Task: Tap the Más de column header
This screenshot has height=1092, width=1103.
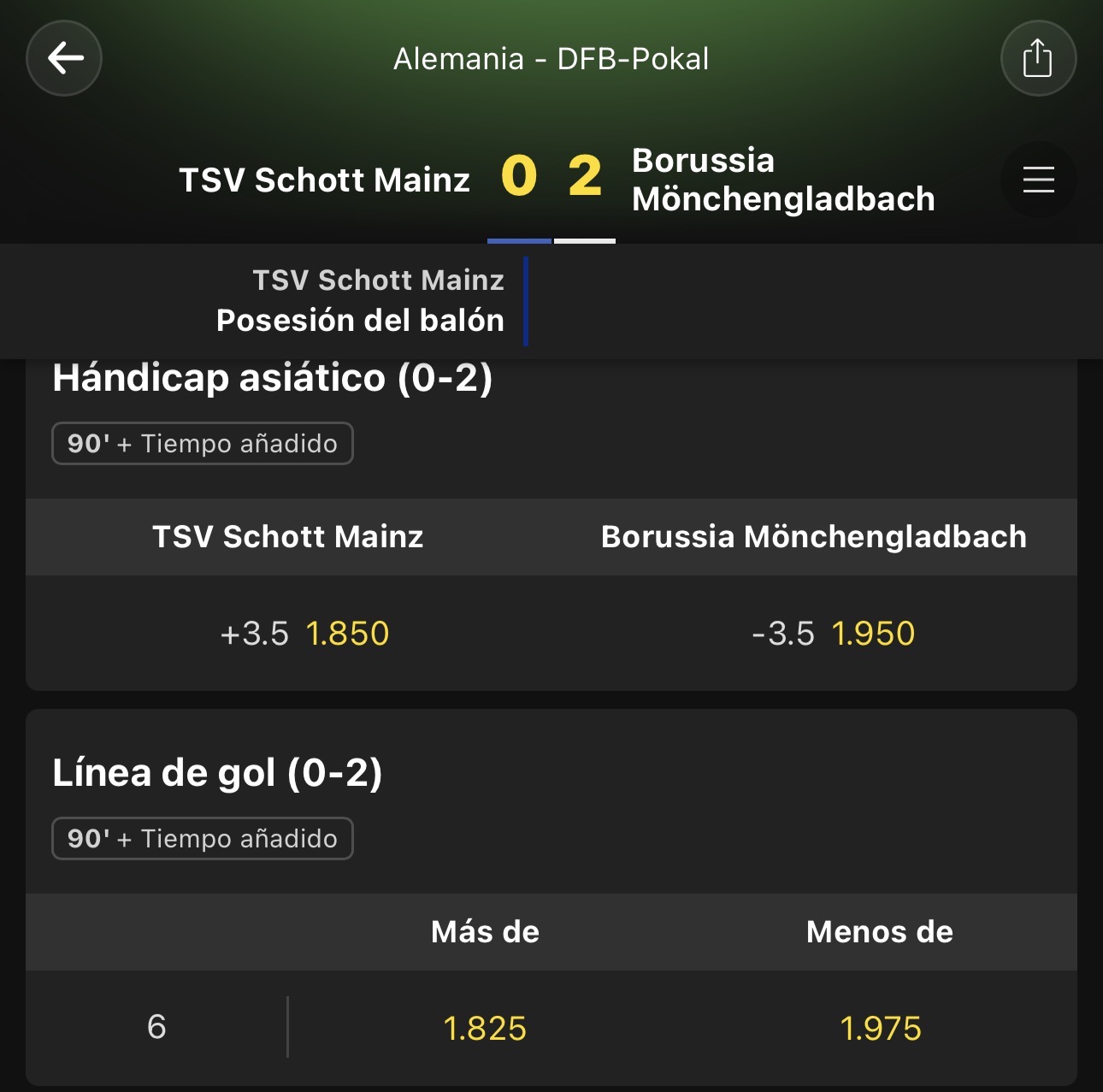Action: tap(485, 932)
